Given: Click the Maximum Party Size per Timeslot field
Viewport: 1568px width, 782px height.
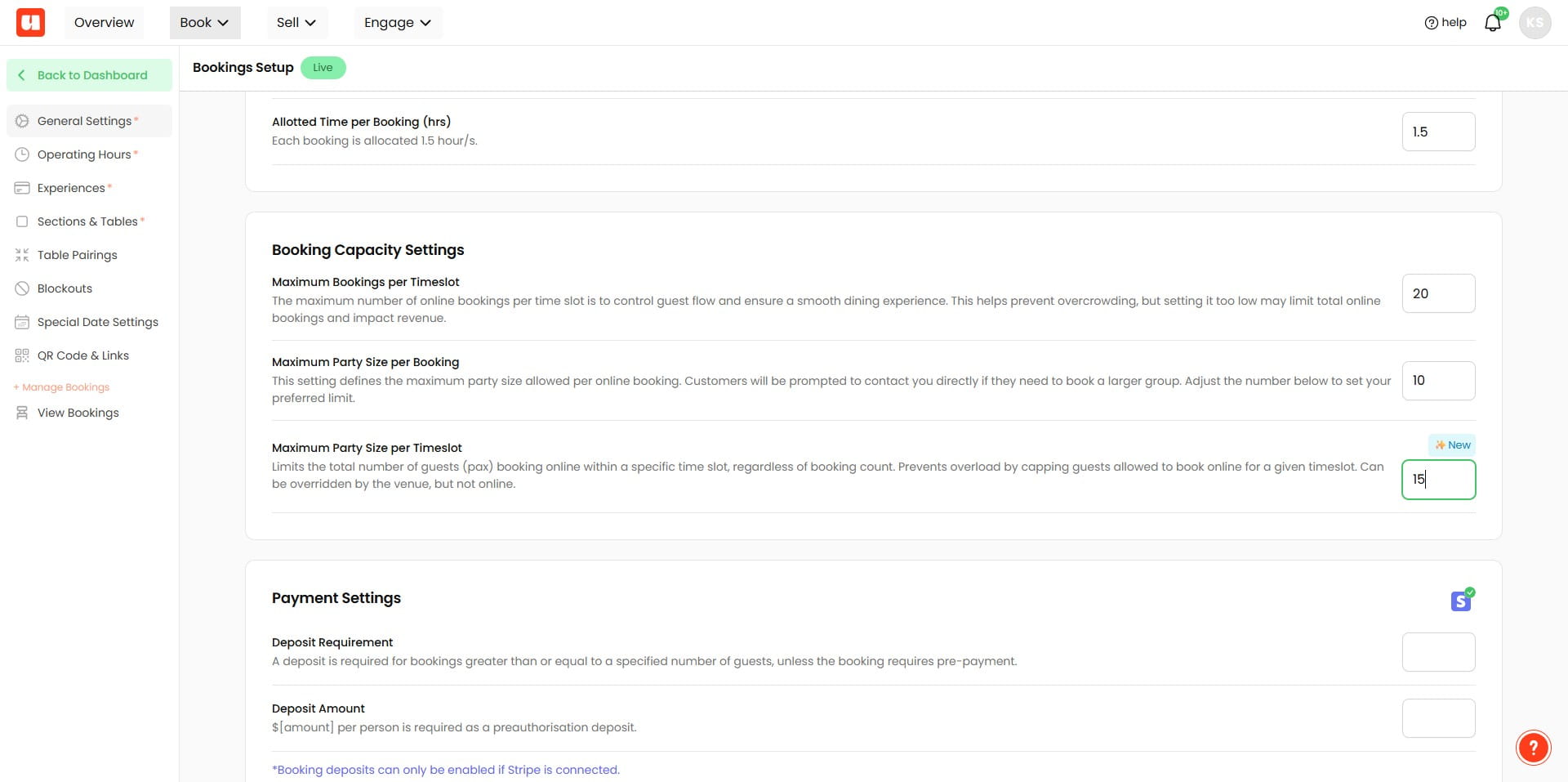Looking at the screenshot, I should (x=1438, y=480).
